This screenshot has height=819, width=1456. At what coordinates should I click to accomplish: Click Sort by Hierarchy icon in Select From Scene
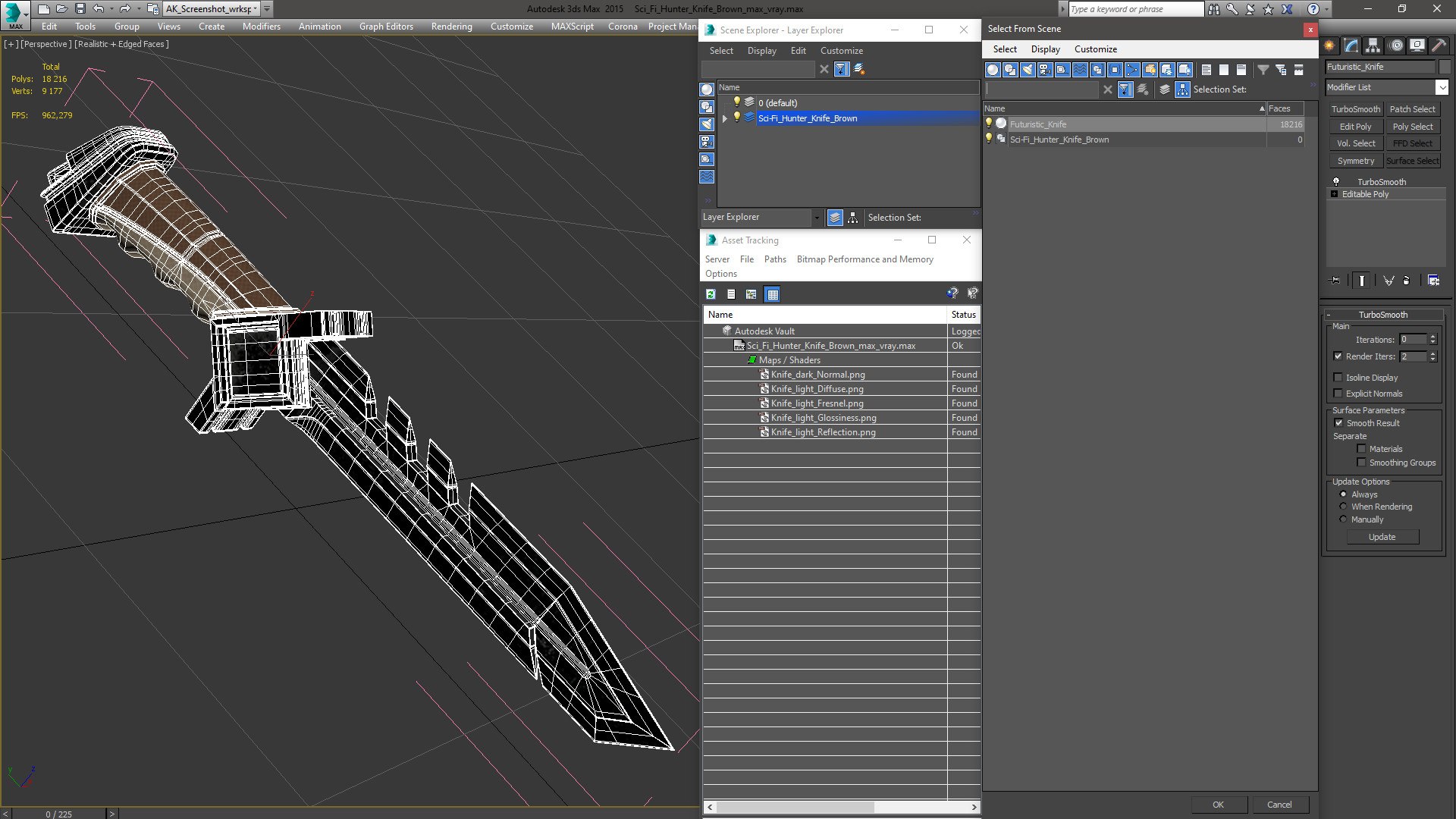[1183, 89]
